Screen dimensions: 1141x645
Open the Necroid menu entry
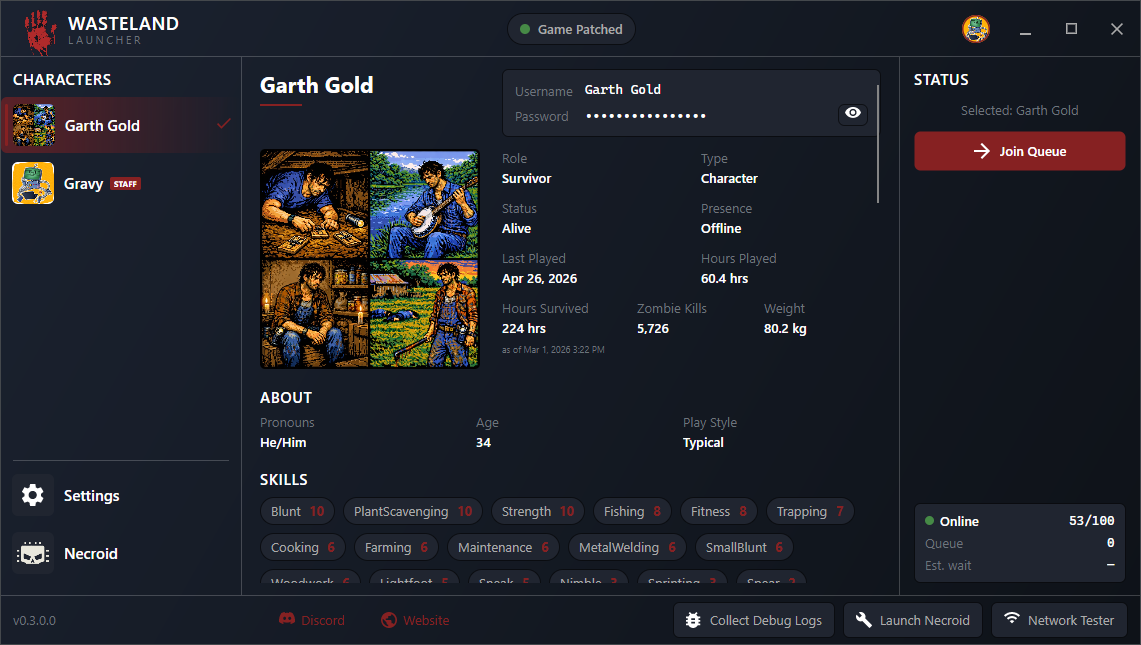(120, 553)
